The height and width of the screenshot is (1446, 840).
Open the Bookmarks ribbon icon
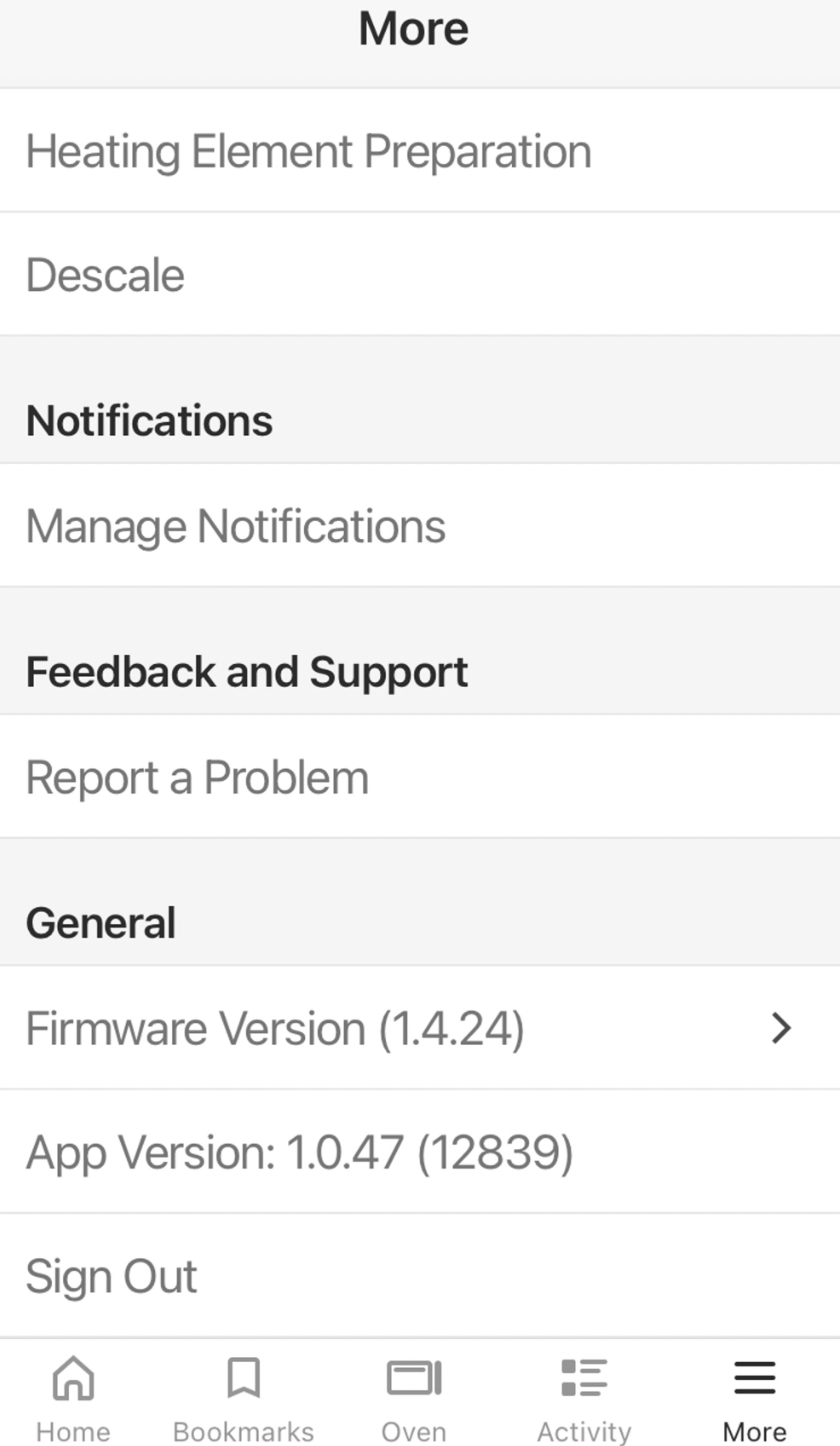243,1378
